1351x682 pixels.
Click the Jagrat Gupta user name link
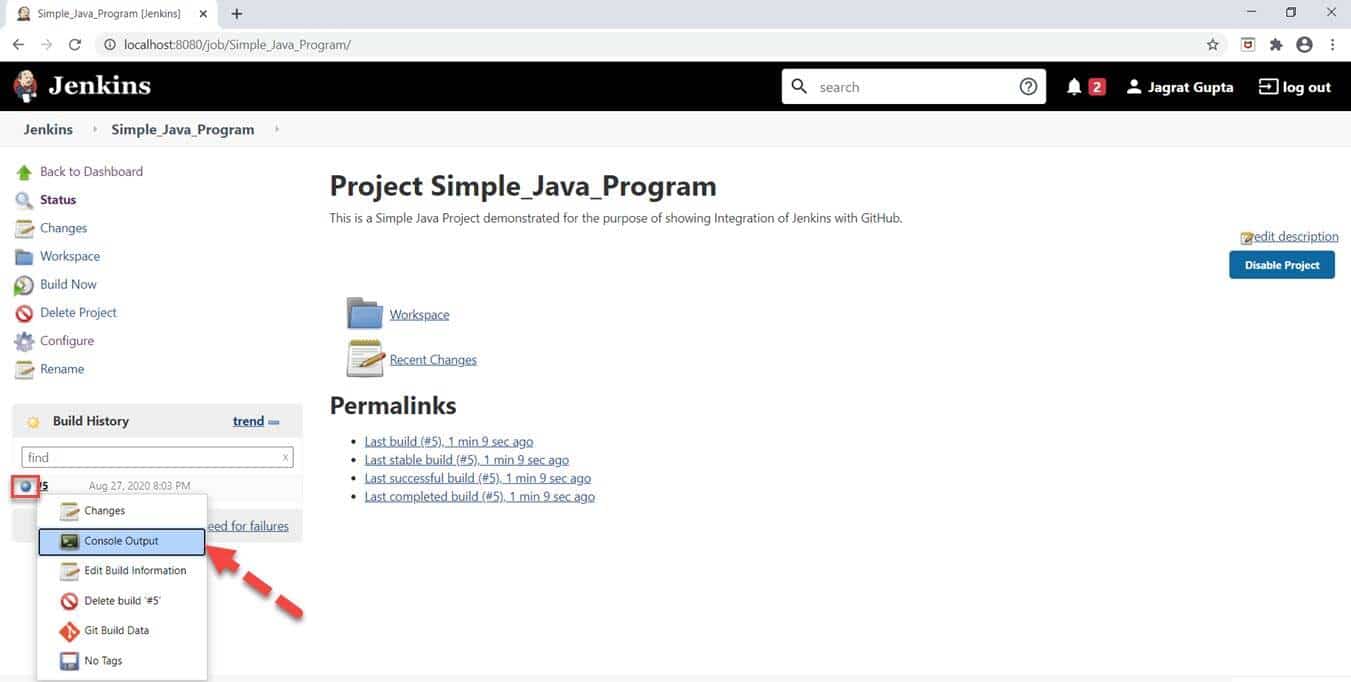pos(1190,87)
